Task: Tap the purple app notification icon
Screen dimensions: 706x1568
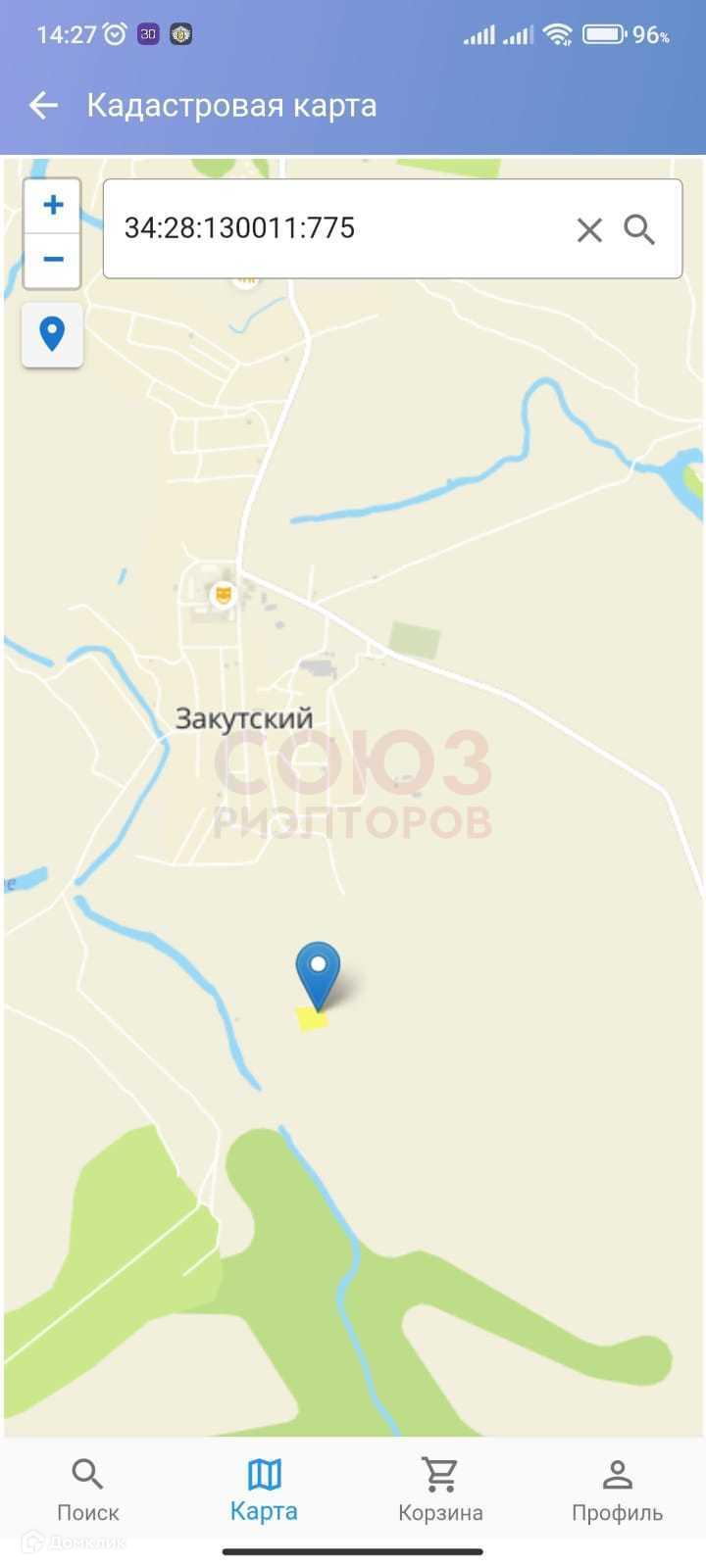Action: 148,34
